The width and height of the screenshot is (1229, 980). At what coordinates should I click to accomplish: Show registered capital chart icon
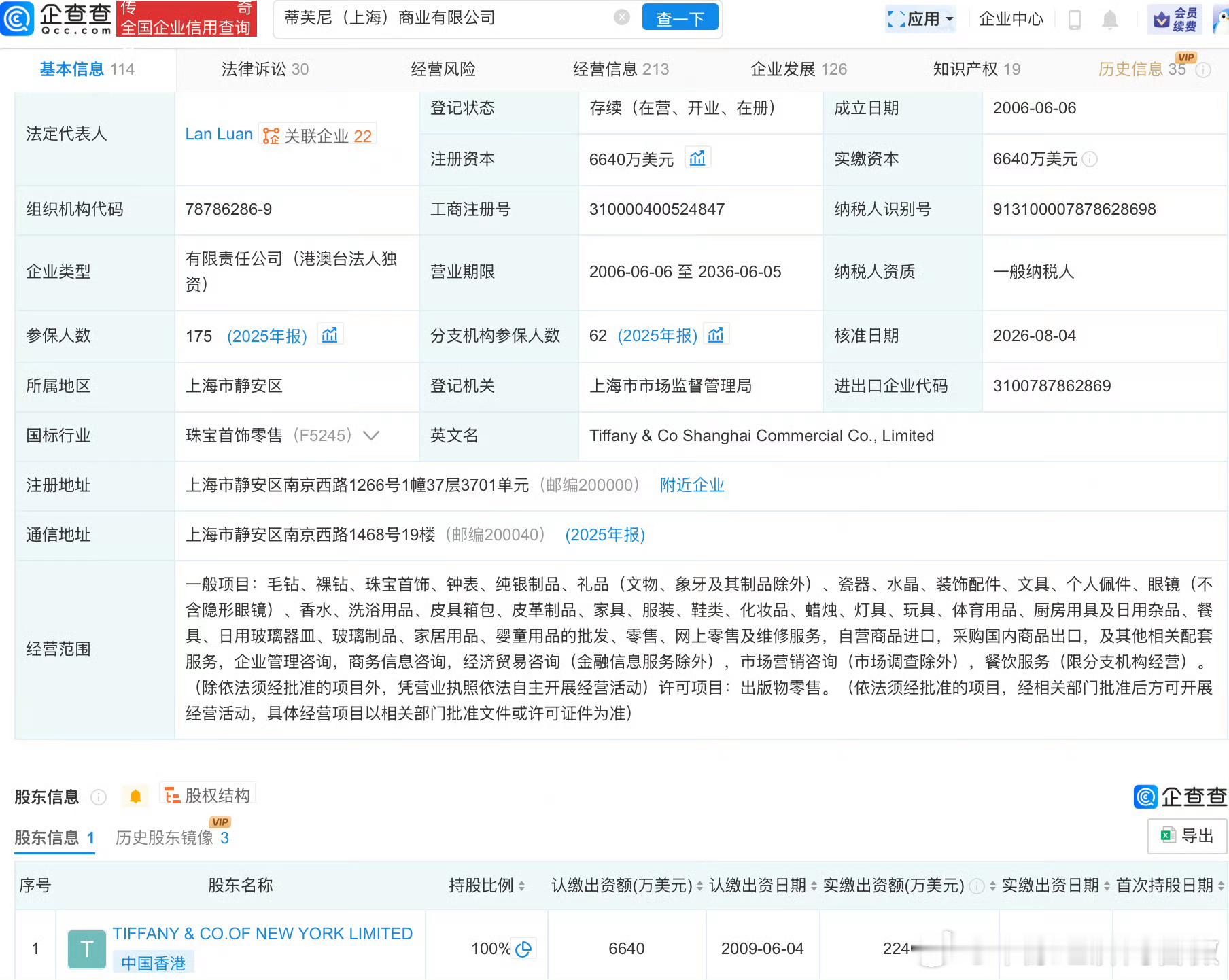697,159
